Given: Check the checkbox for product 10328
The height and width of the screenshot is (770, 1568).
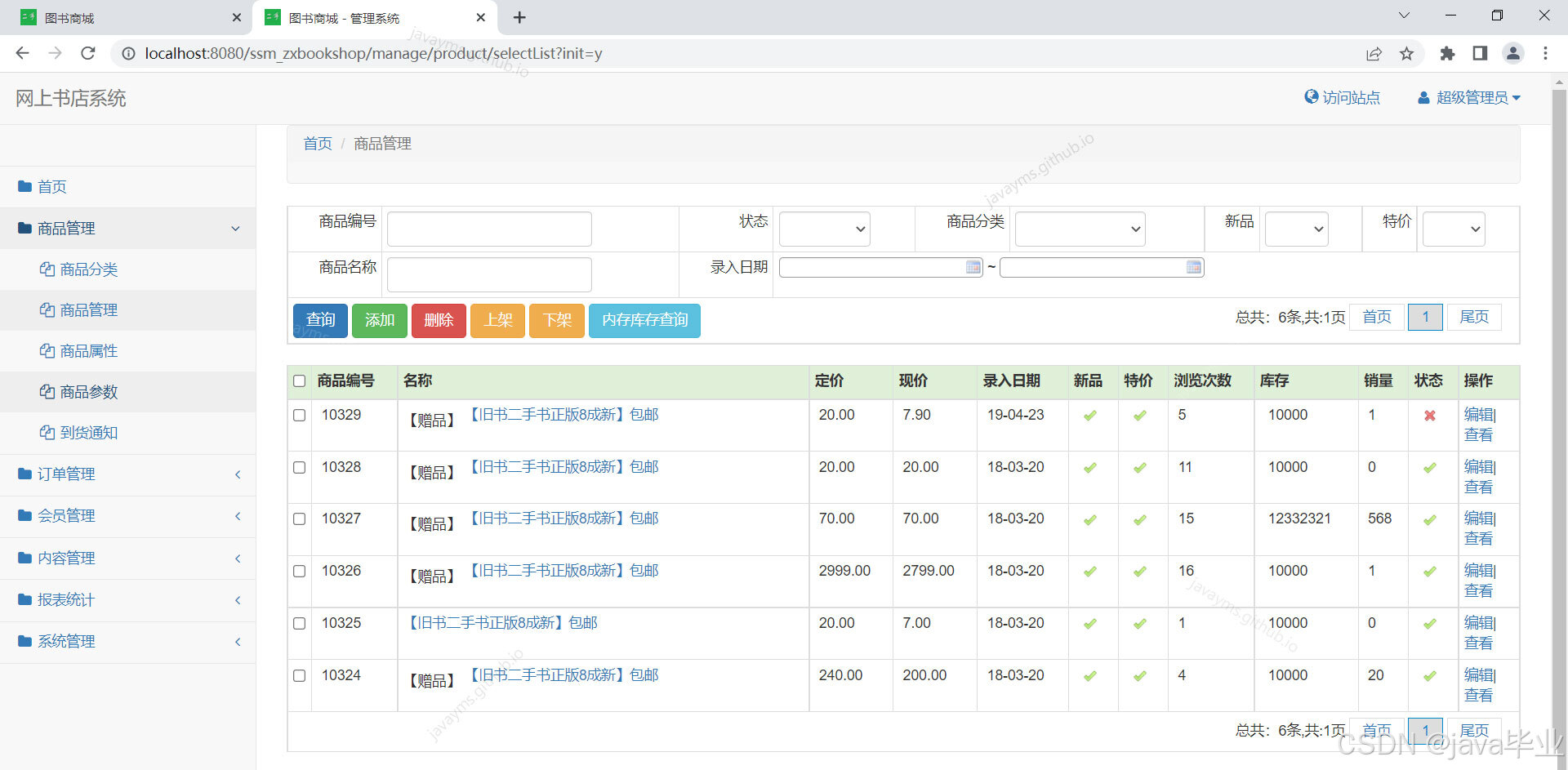Looking at the screenshot, I should pyautogui.click(x=300, y=467).
